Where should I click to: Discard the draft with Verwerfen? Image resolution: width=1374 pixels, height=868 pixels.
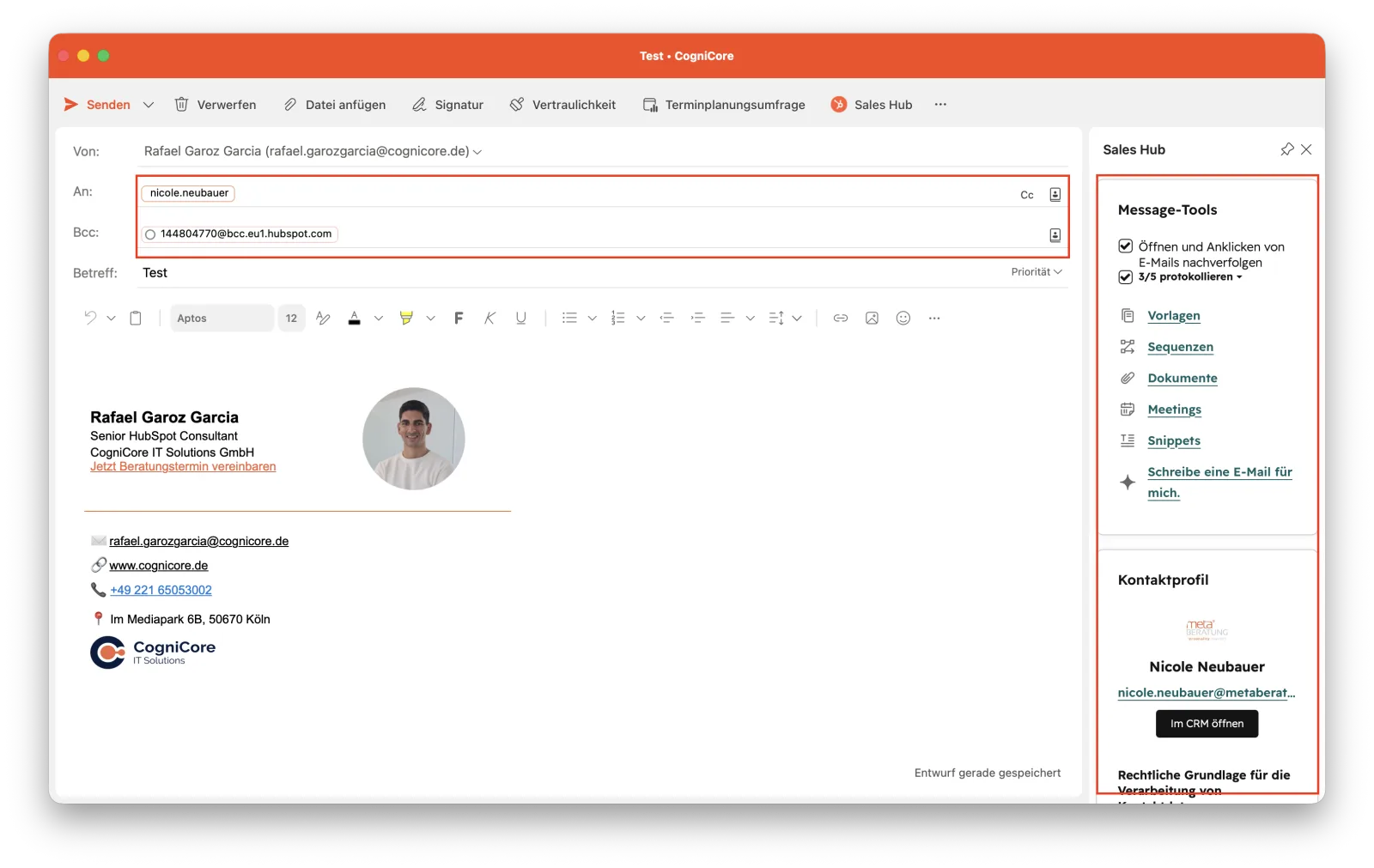[216, 105]
